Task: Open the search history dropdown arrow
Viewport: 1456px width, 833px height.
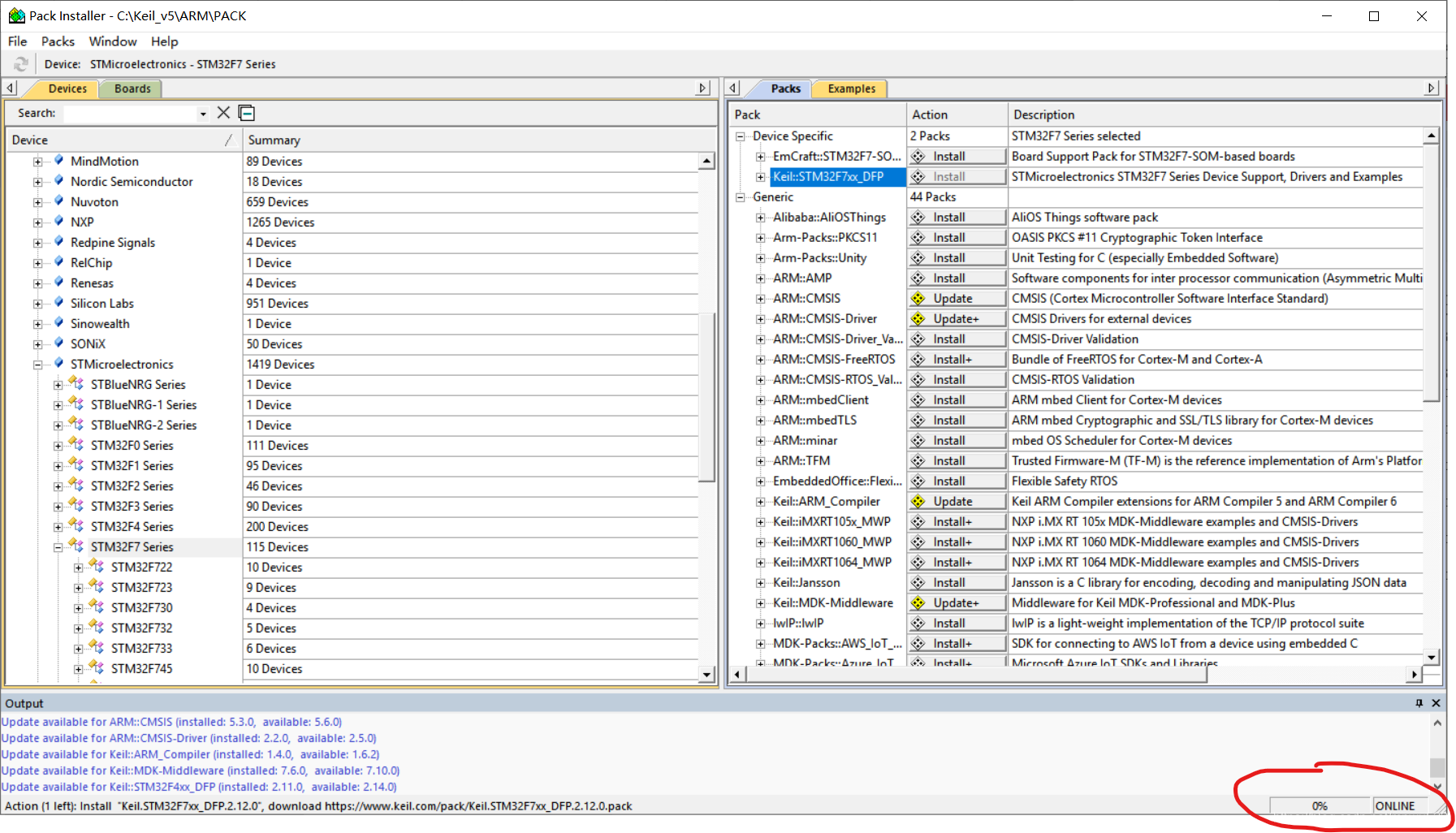Action: 203,114
